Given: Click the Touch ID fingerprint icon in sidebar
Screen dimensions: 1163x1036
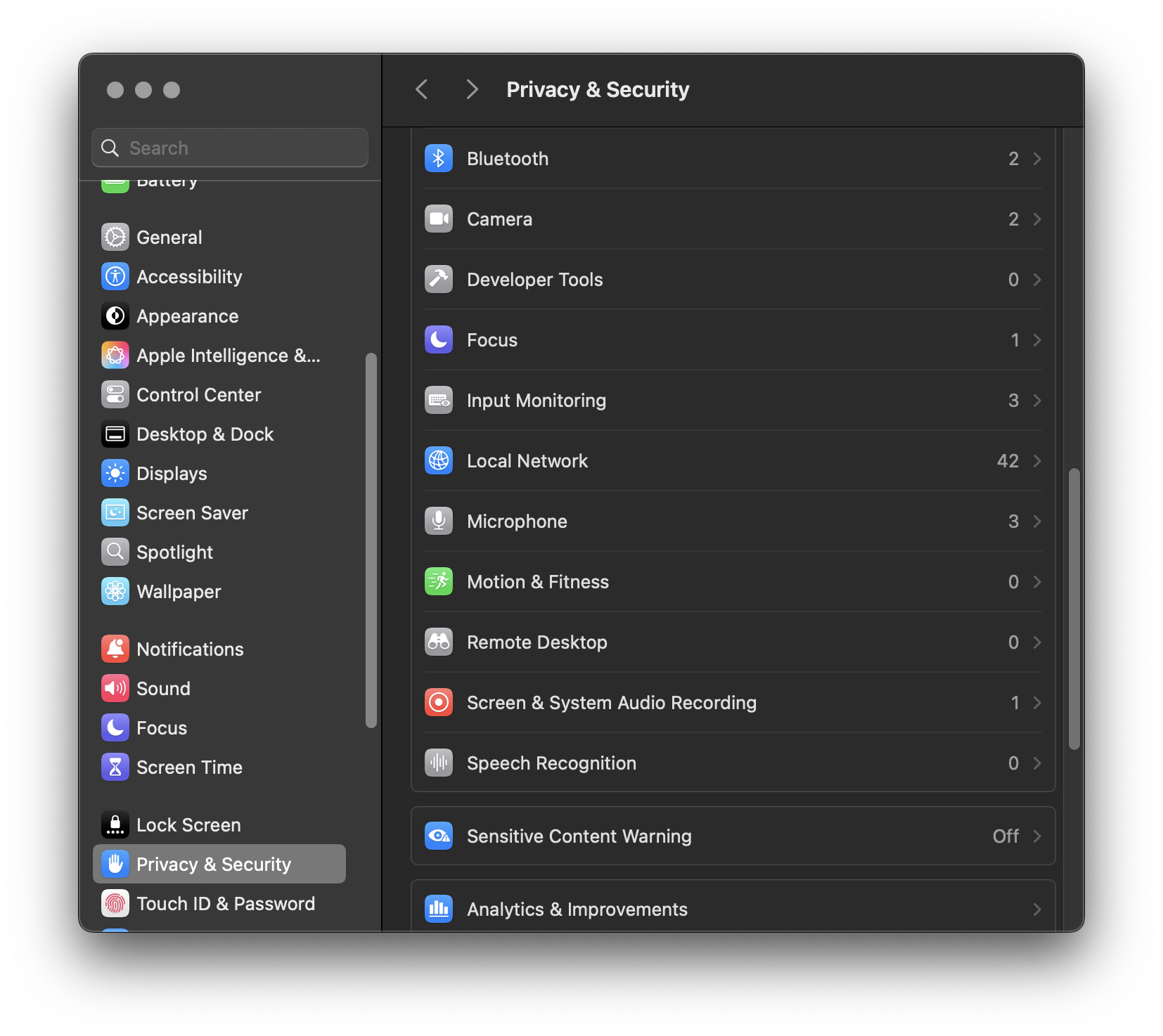Looking at the screenshot, I should point(115,904).
